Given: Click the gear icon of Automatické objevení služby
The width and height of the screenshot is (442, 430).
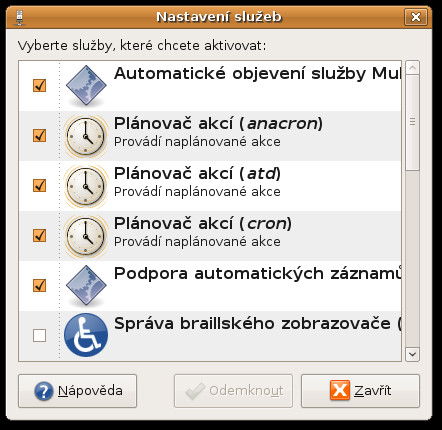Looking at the screenshot, I should tap(86, 86).
